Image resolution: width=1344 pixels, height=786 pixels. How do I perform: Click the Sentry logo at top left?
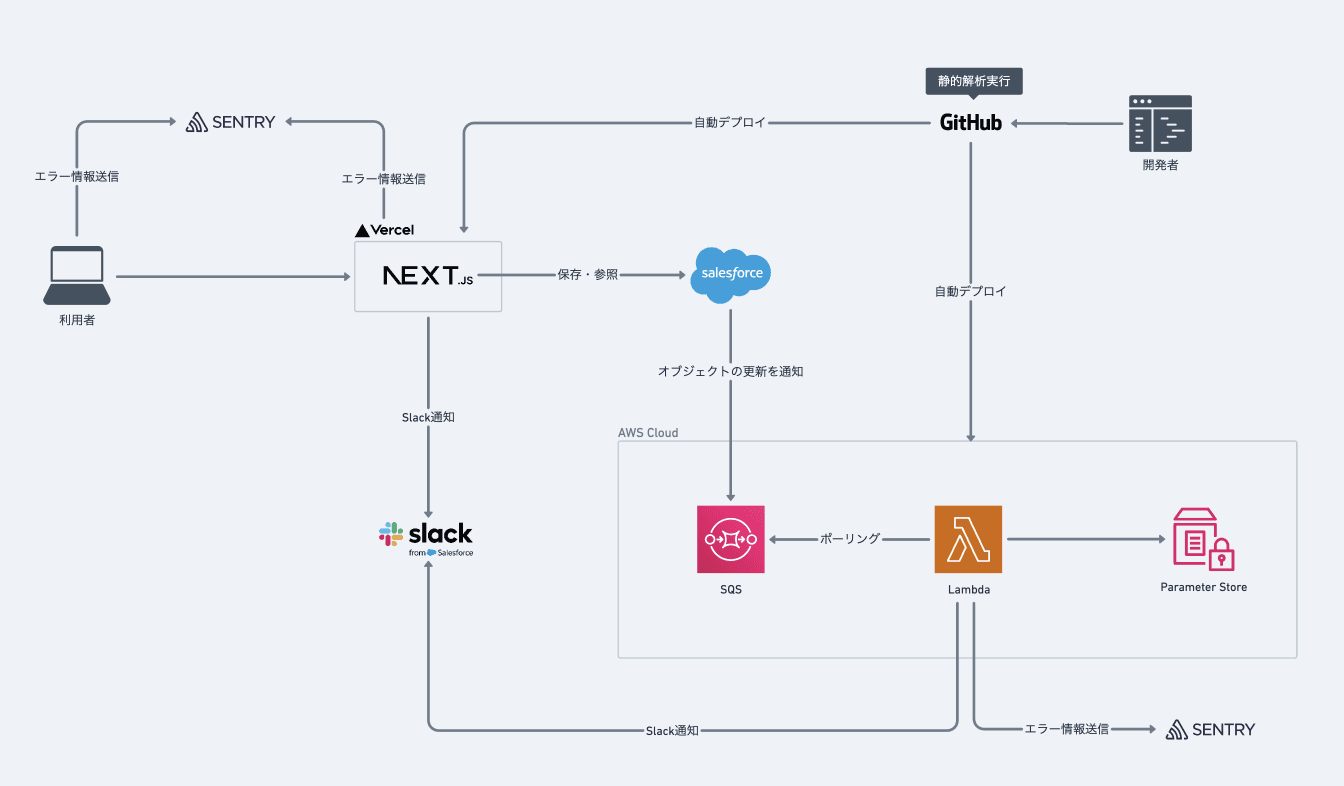[231, 122]
